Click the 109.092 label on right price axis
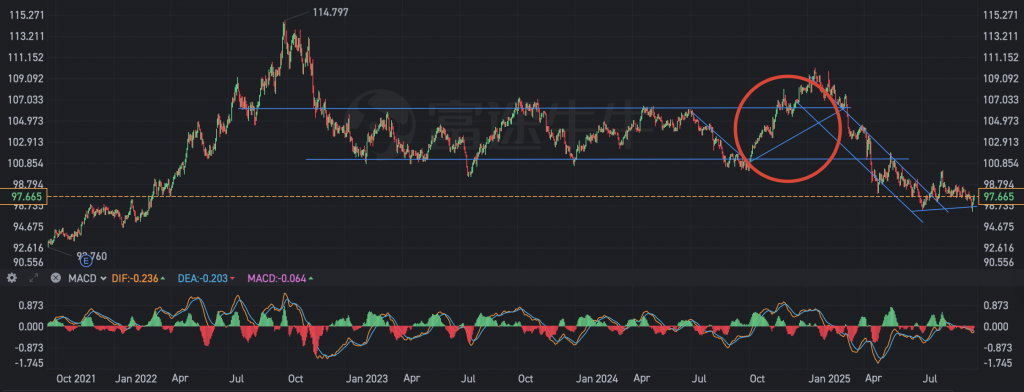This screenshot has width=1024, height=392. click(x=999, y=78)
